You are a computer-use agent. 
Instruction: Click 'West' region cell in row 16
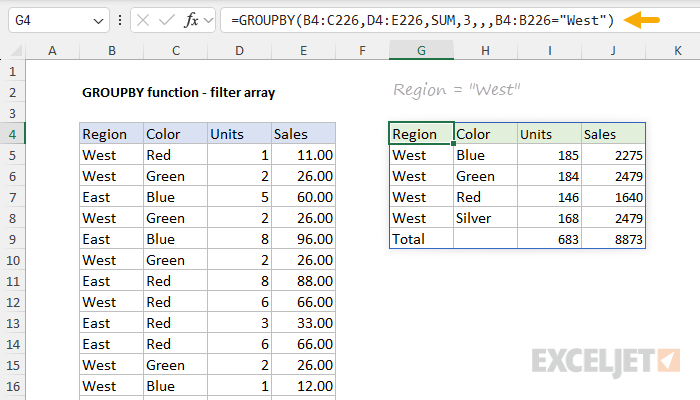pyautogui.click(x=112, y=386)
